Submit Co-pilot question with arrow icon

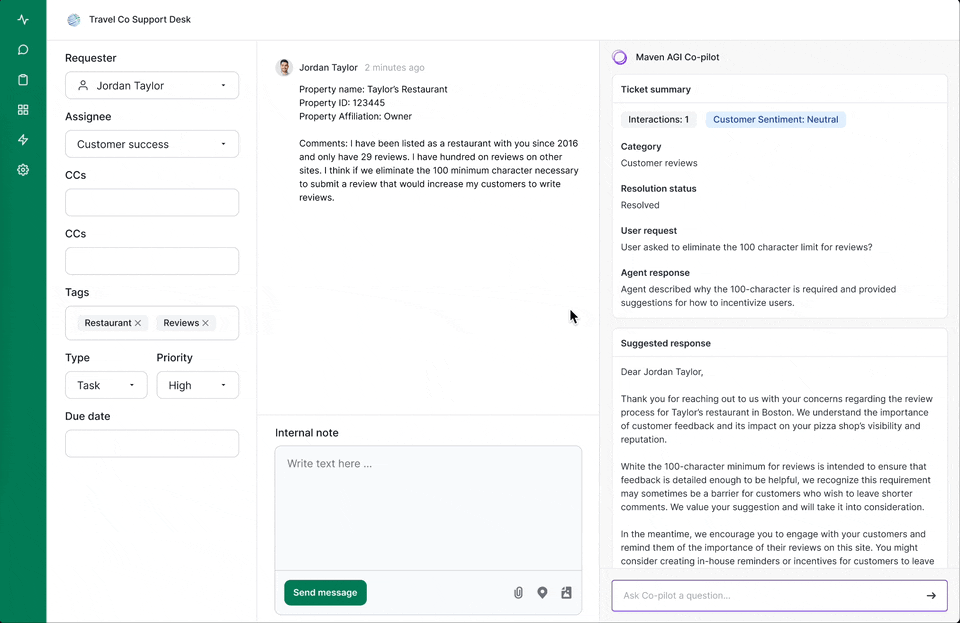[x=931, y=595]
